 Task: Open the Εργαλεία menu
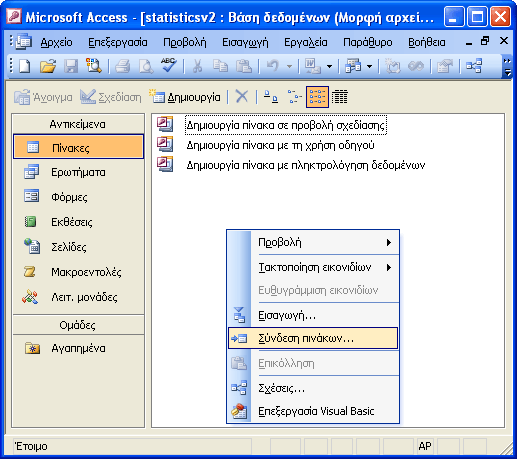305,42
